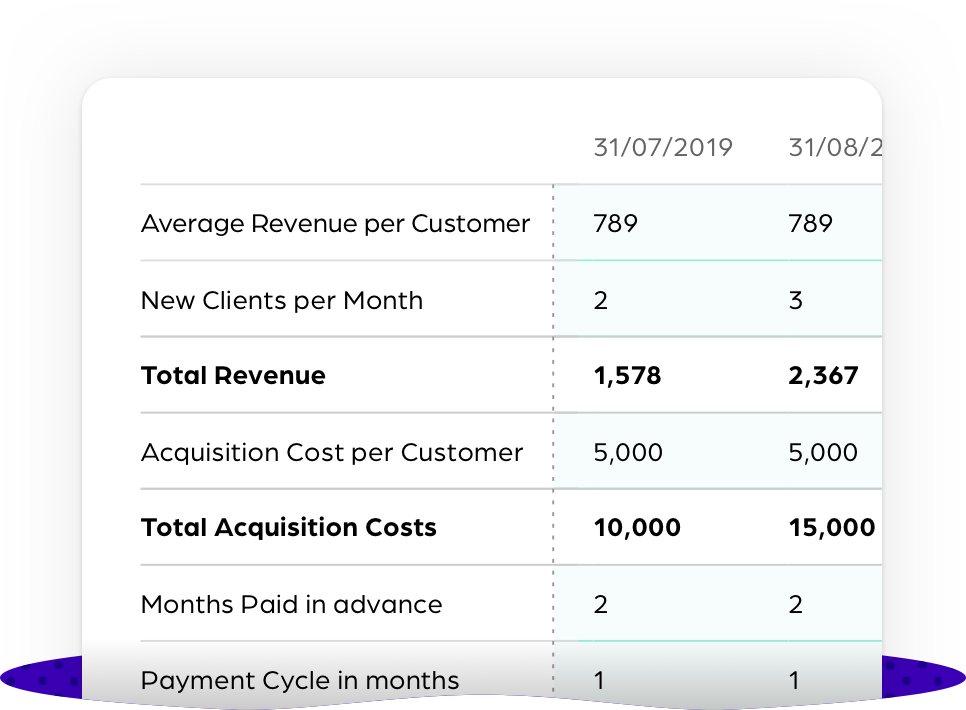Viewport: 966px width, 710px height.
Task: Click the Total Revenue figure 2,367
Action: (x=823, y=375)
